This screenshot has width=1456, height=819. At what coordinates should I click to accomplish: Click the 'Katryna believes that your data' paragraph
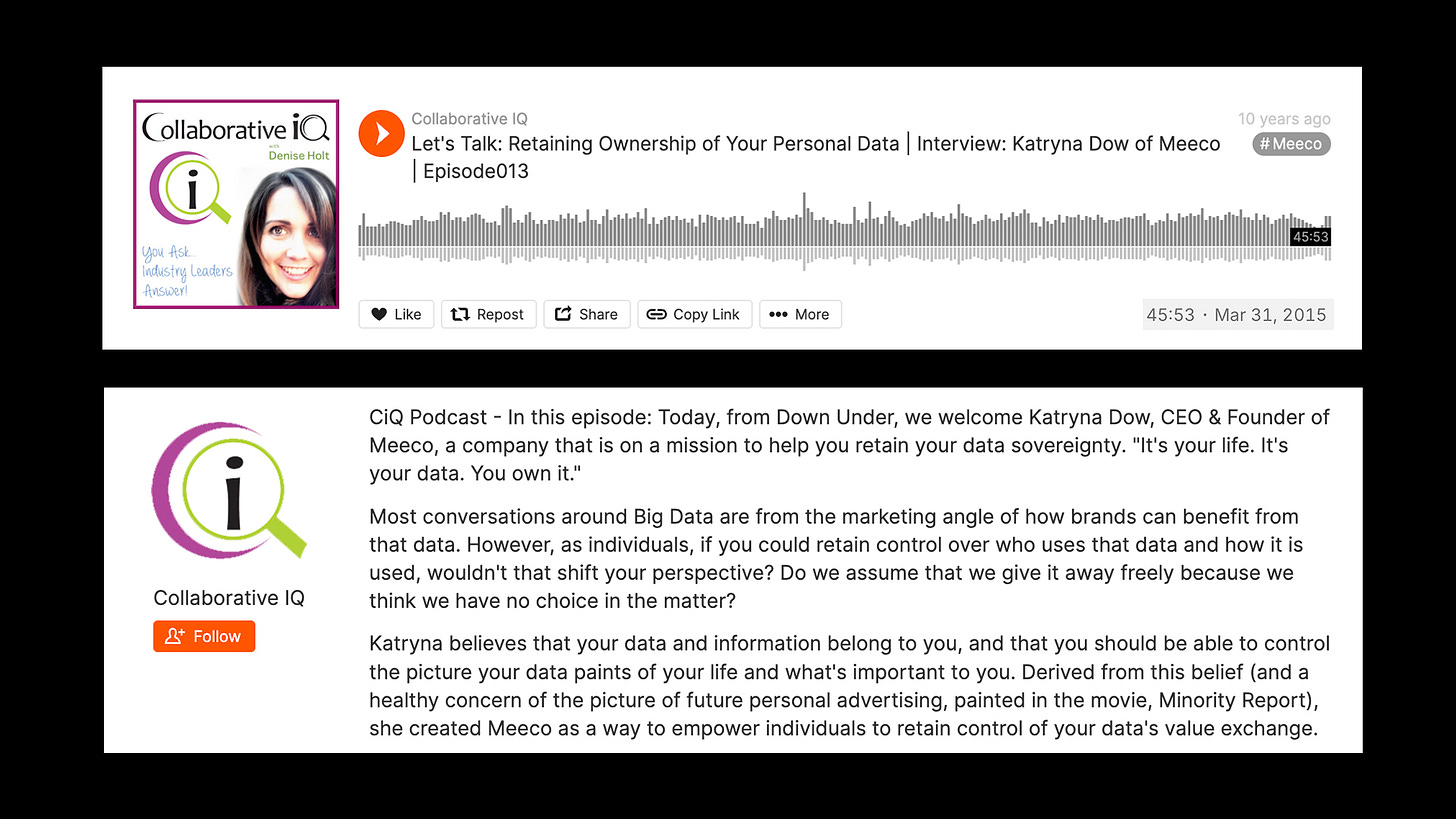coord(850,685)
